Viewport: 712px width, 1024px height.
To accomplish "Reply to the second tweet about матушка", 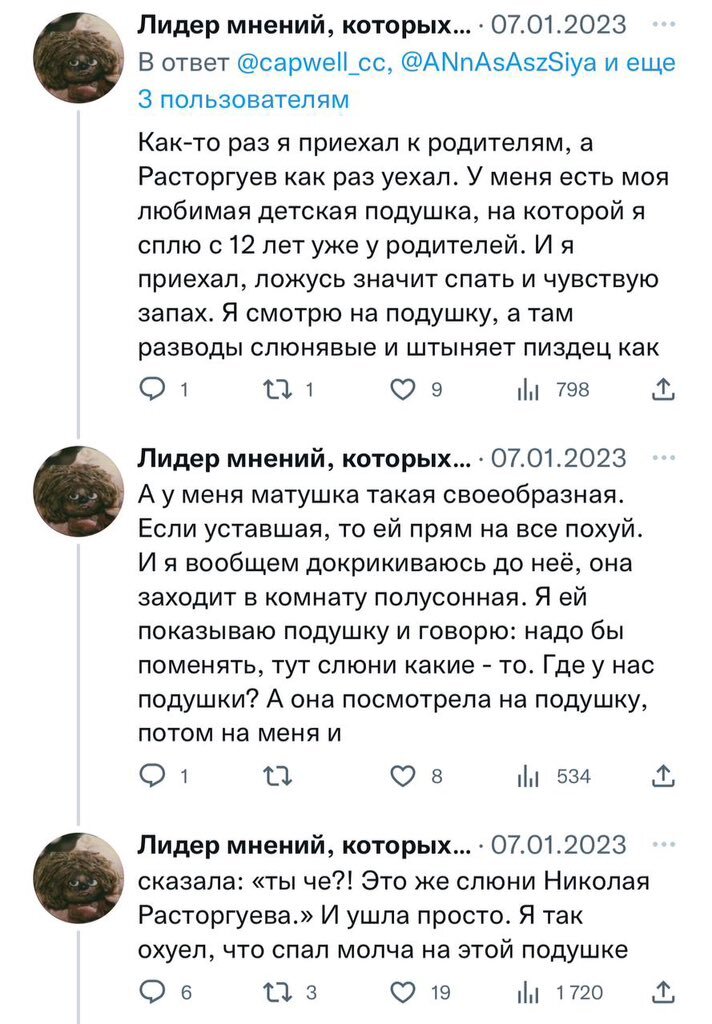I will pyautogui.click(x=152, y=777).
